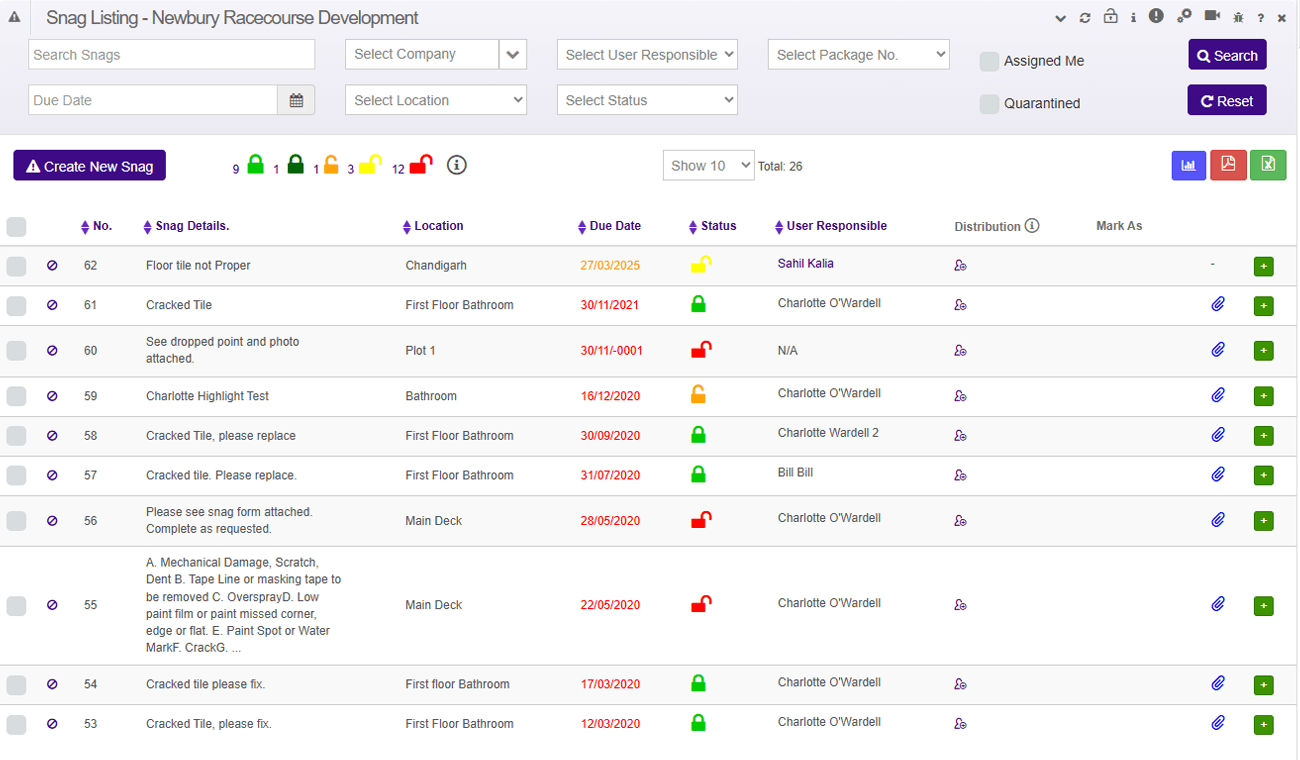Image resolution: width=1300 pixels, height=760 pixels.
Task: Enable the Assigned Me checkbox
Action: click(x=989, y=61)
